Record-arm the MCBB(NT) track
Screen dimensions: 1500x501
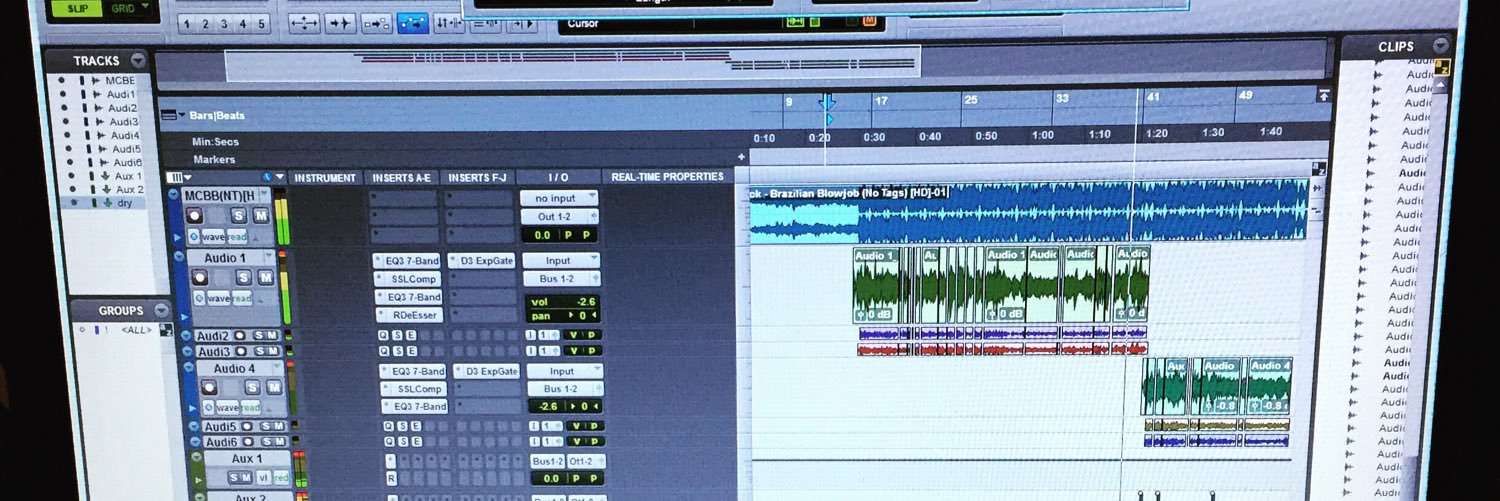click(196, 215)
